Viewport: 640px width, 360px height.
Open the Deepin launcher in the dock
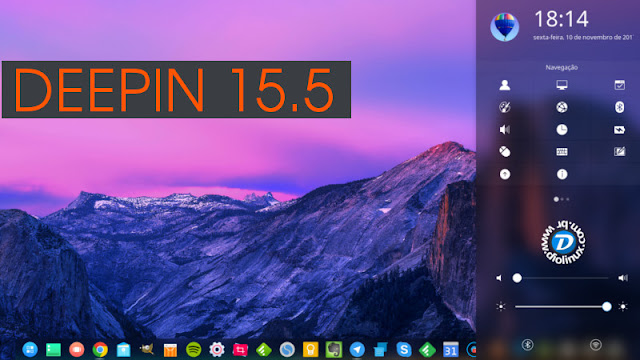(30, 349)
